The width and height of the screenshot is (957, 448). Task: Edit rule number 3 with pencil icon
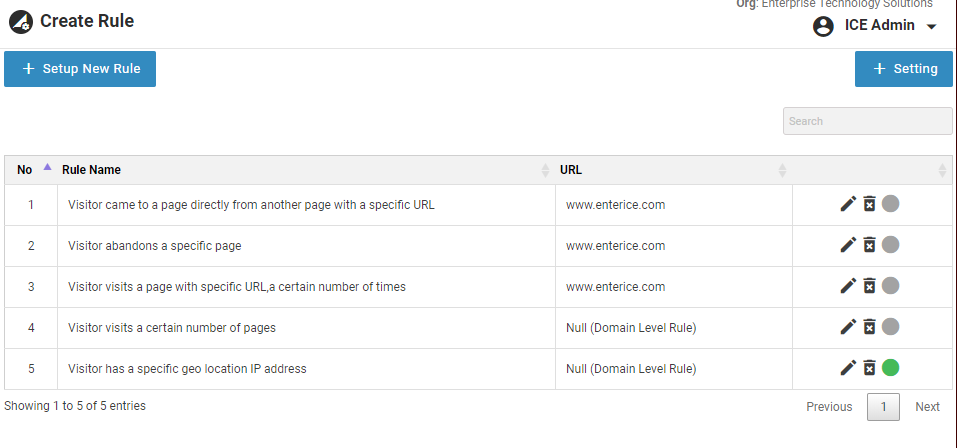[x=848, y=286]
